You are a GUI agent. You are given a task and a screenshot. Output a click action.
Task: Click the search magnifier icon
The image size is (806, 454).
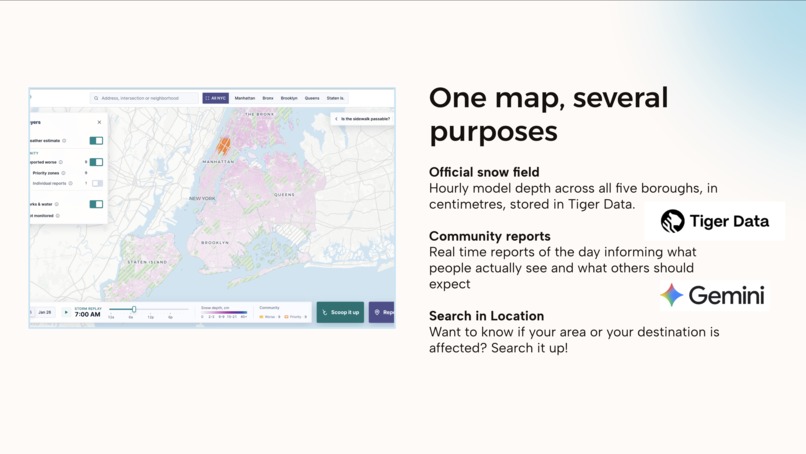96,98
